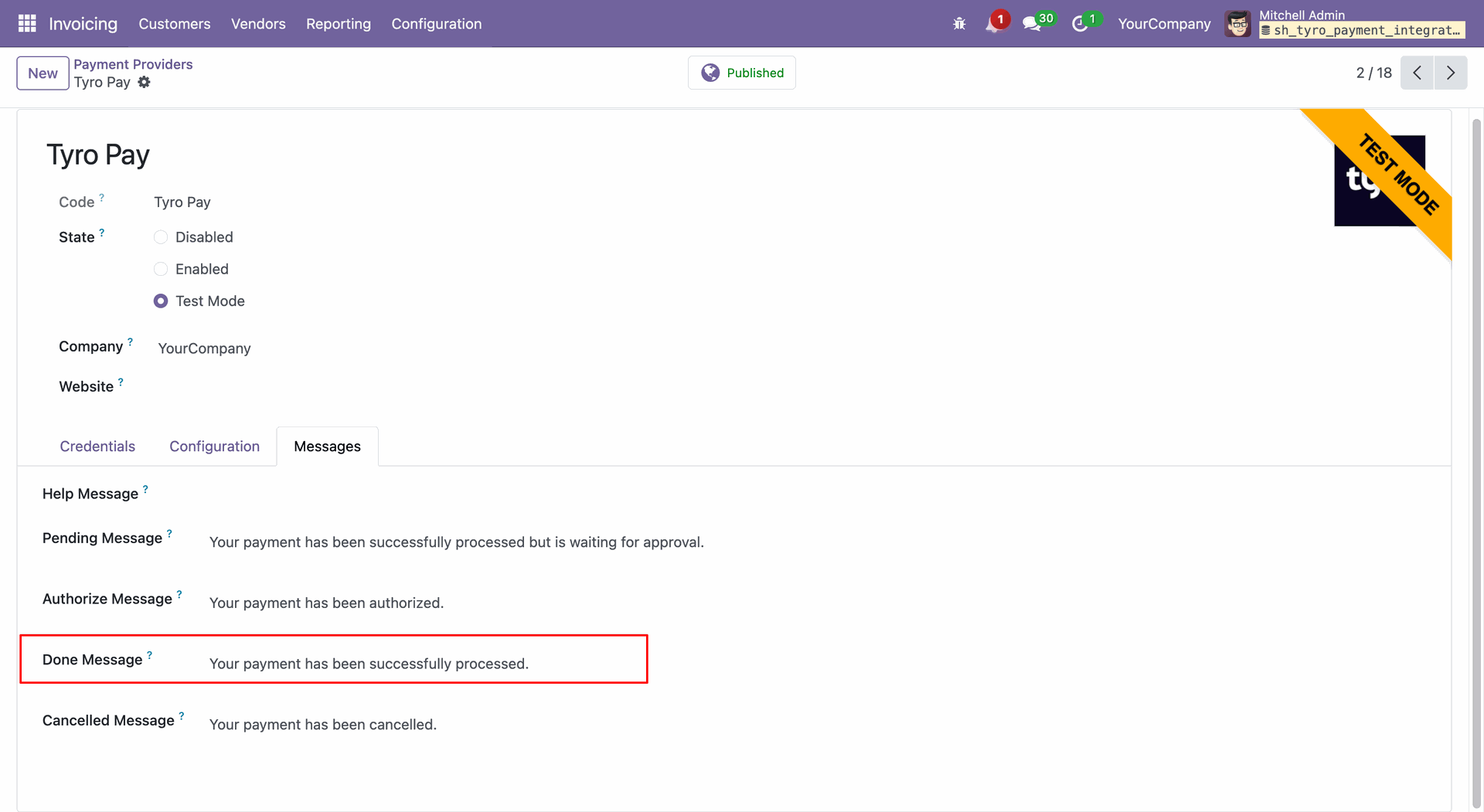This screenshot has width=1484, height=812.
Task: Edit the Pending Message text
Action: [457, 542]
